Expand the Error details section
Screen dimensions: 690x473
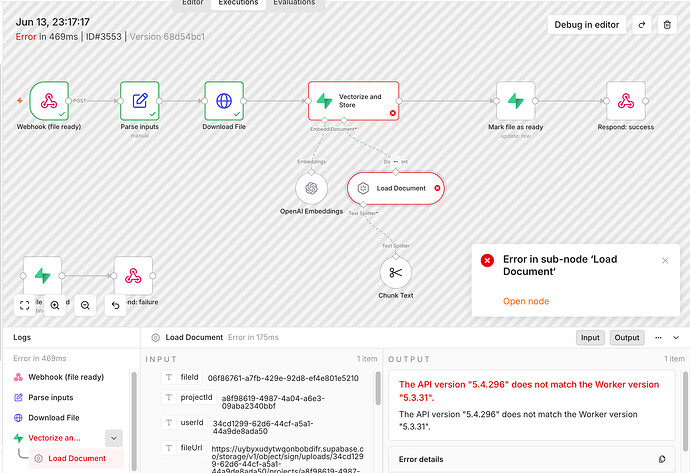pyautogui.click(x=532, y=459)
